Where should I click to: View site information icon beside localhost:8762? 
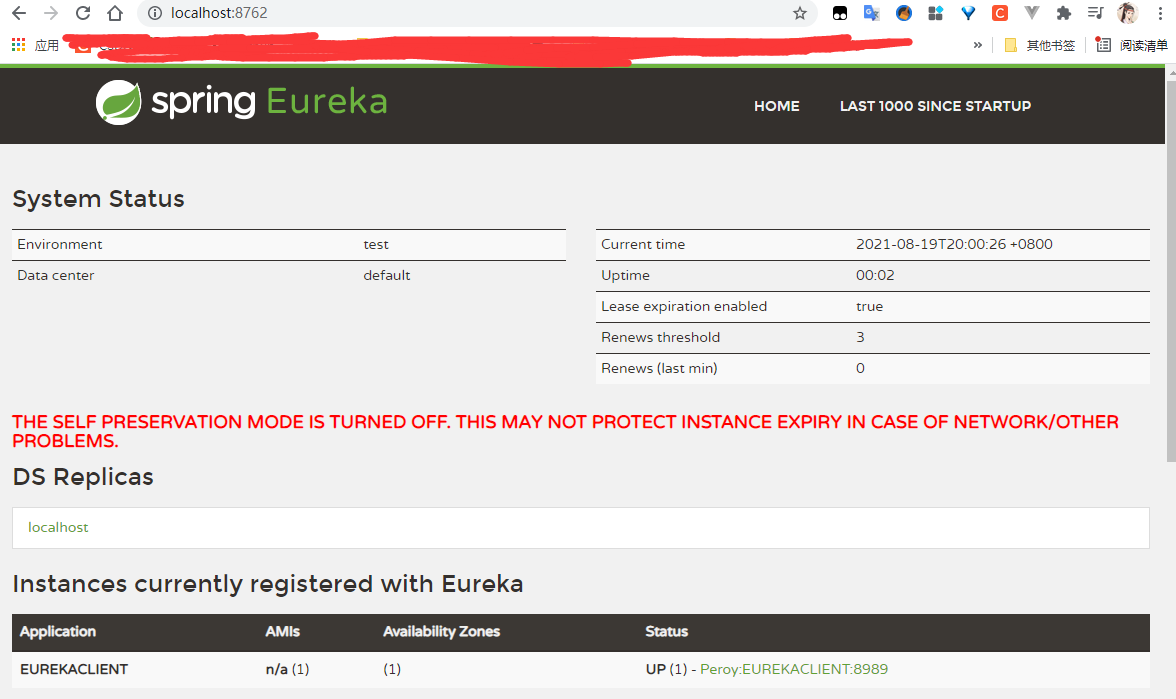tap(154, 13)
